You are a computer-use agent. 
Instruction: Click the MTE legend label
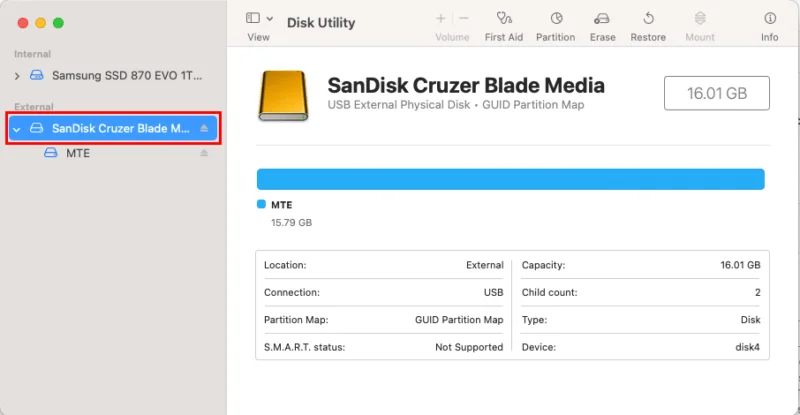282,205
